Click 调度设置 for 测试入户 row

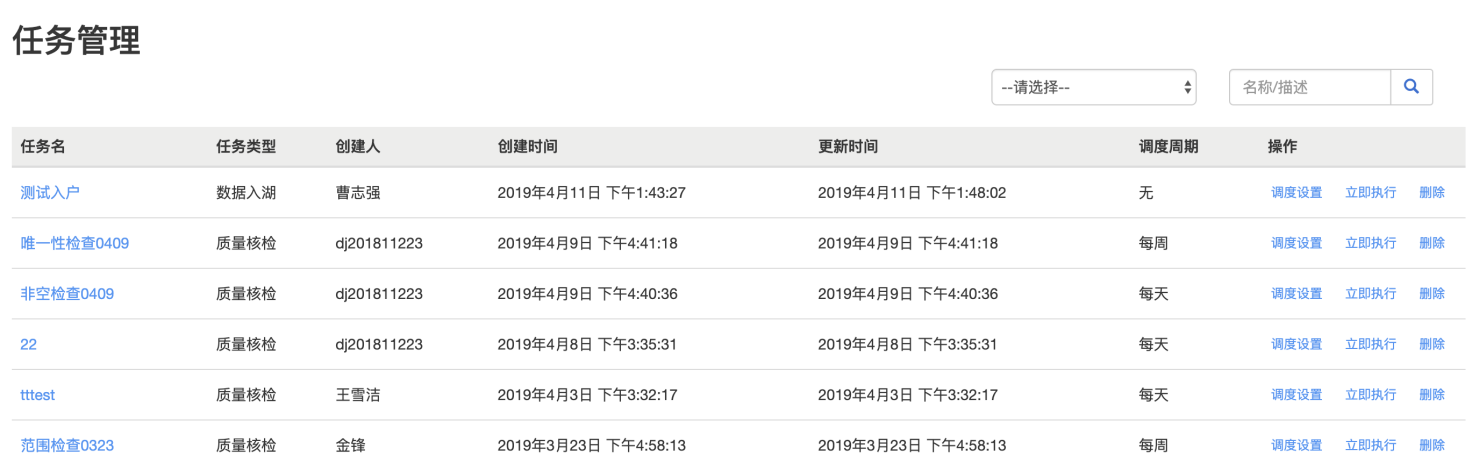point(1297,193)
